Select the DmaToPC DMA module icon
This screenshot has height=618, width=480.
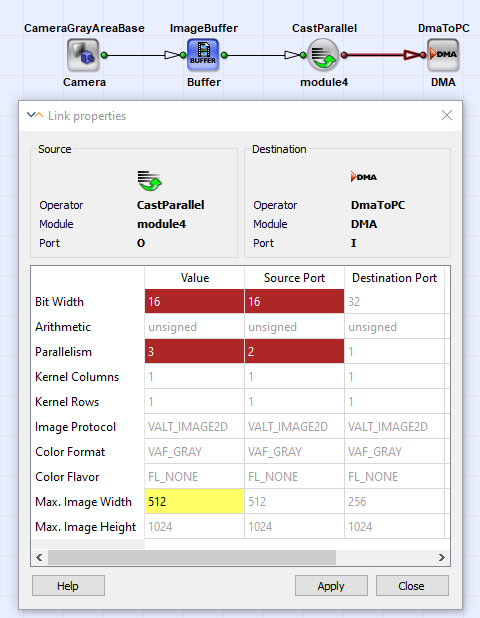point(443,55)
